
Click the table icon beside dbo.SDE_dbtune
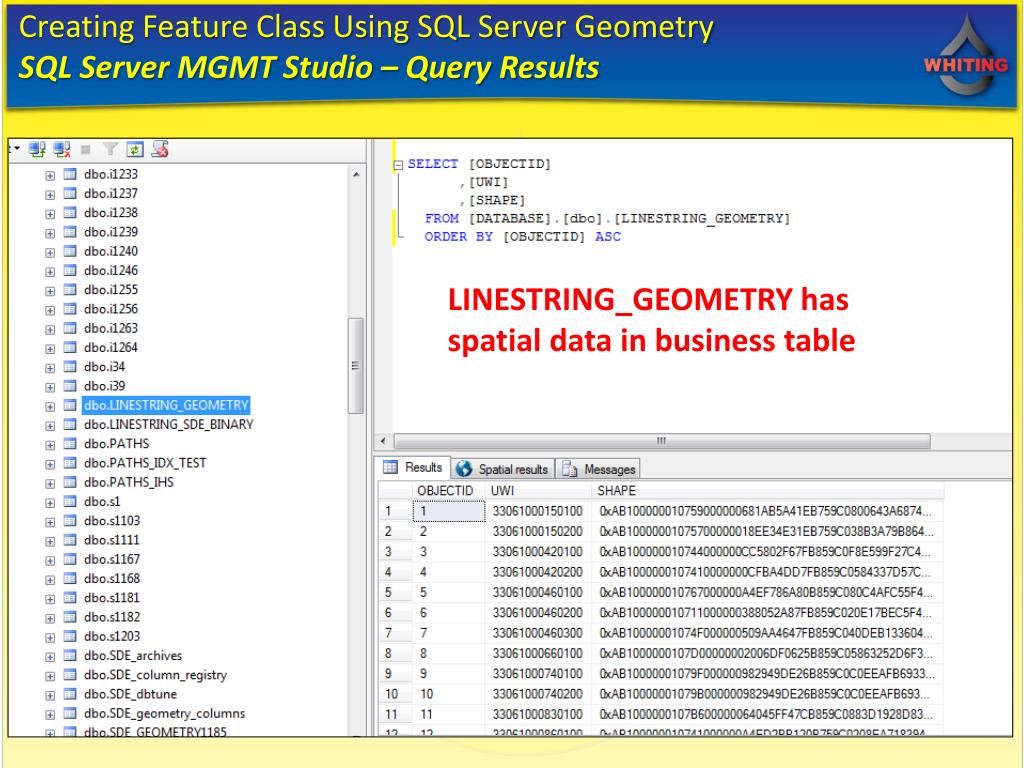70,694
